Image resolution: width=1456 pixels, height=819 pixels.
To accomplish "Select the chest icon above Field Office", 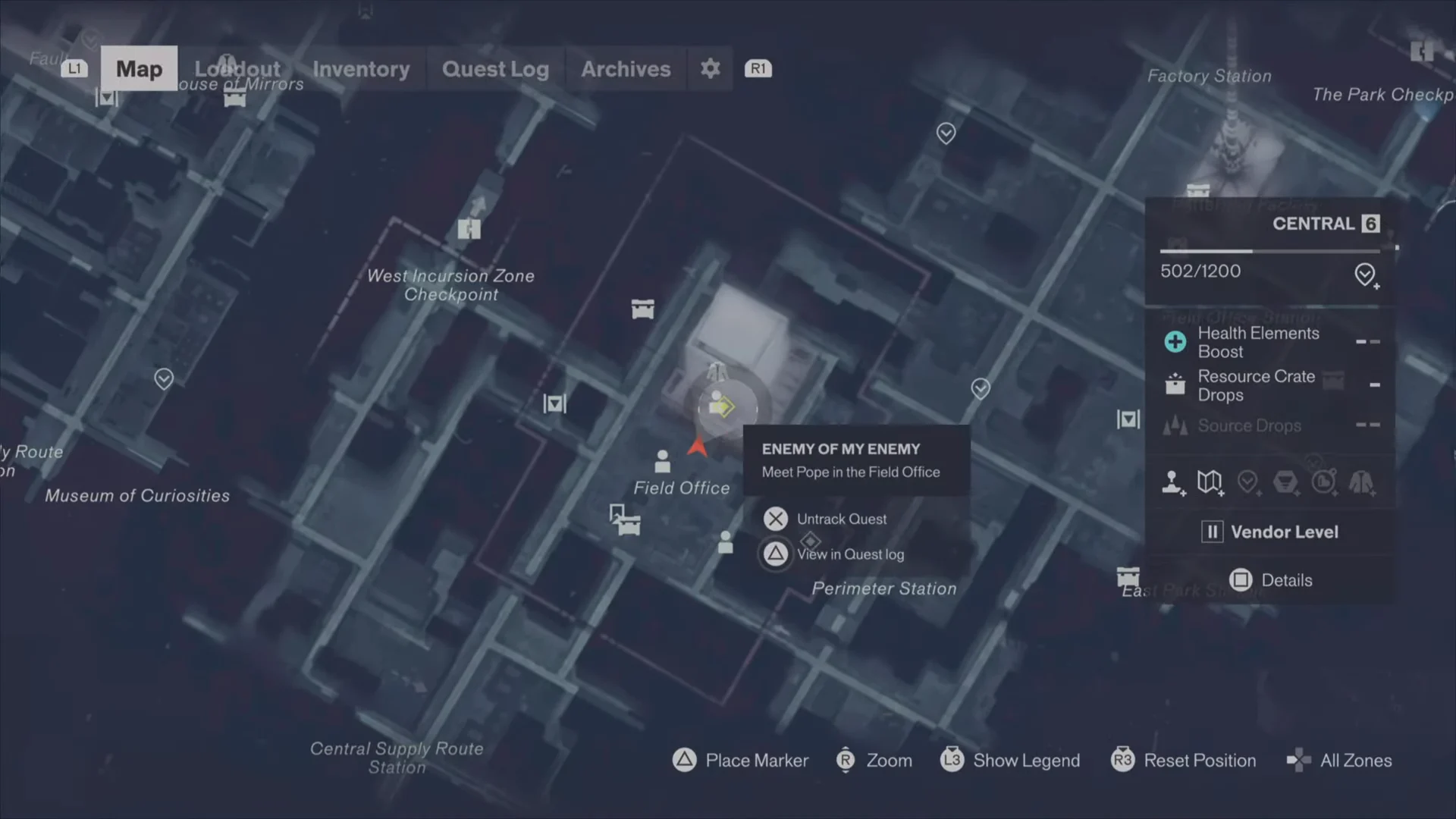I will pos(642,309).
